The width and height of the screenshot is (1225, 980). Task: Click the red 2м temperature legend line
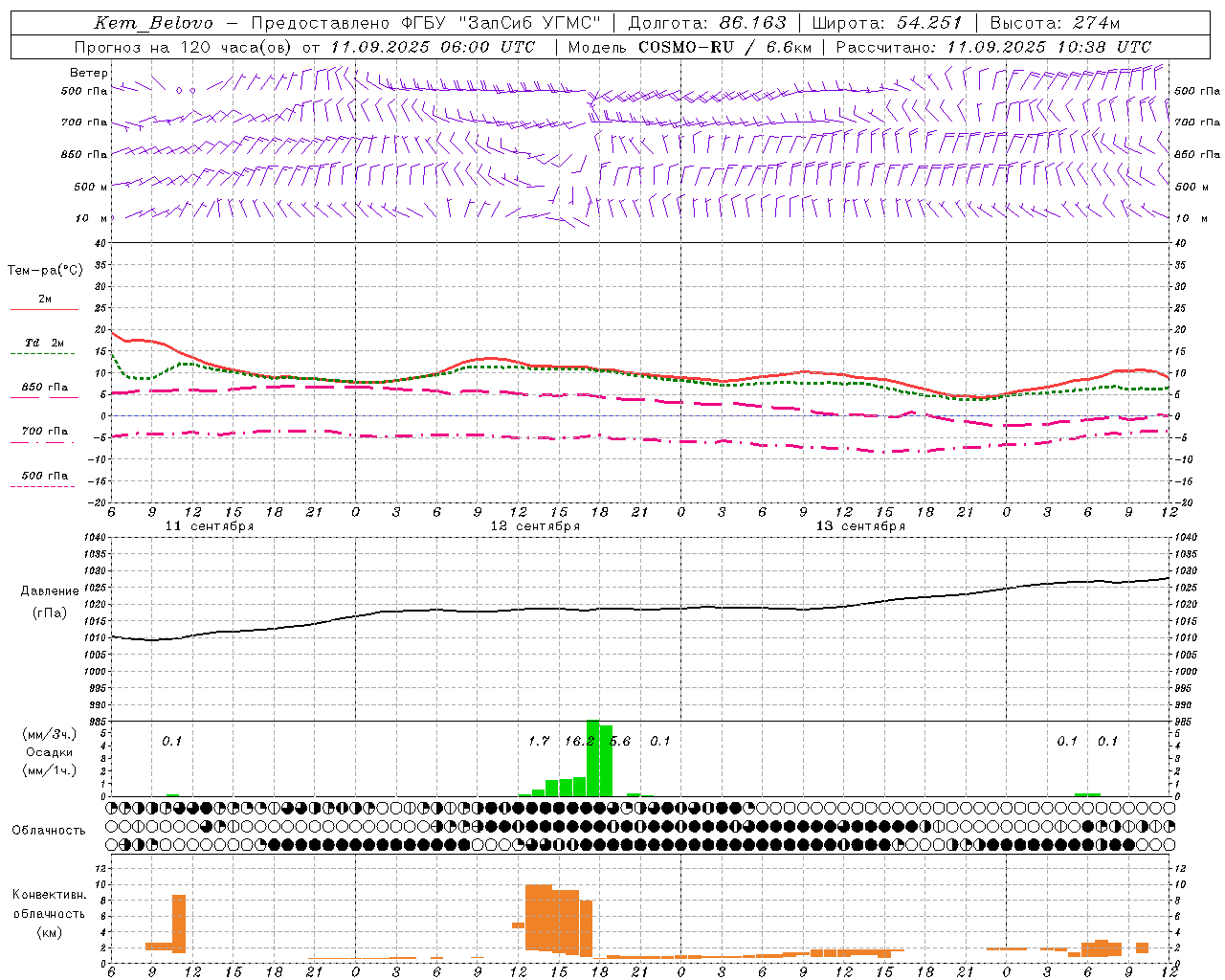point(44,309)
